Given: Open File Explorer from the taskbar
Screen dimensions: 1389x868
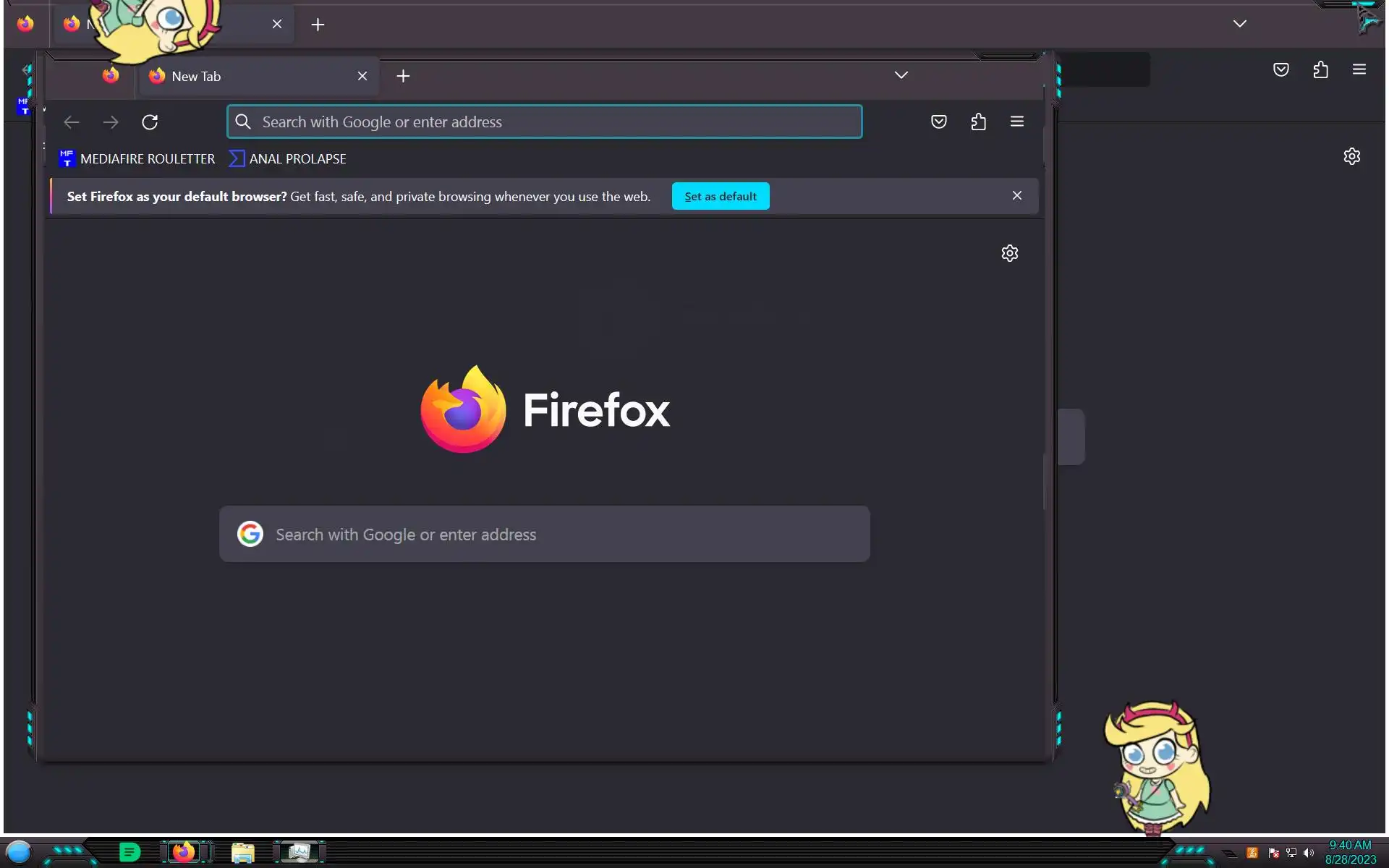Looking at the screenshot, I should (242, 852).
